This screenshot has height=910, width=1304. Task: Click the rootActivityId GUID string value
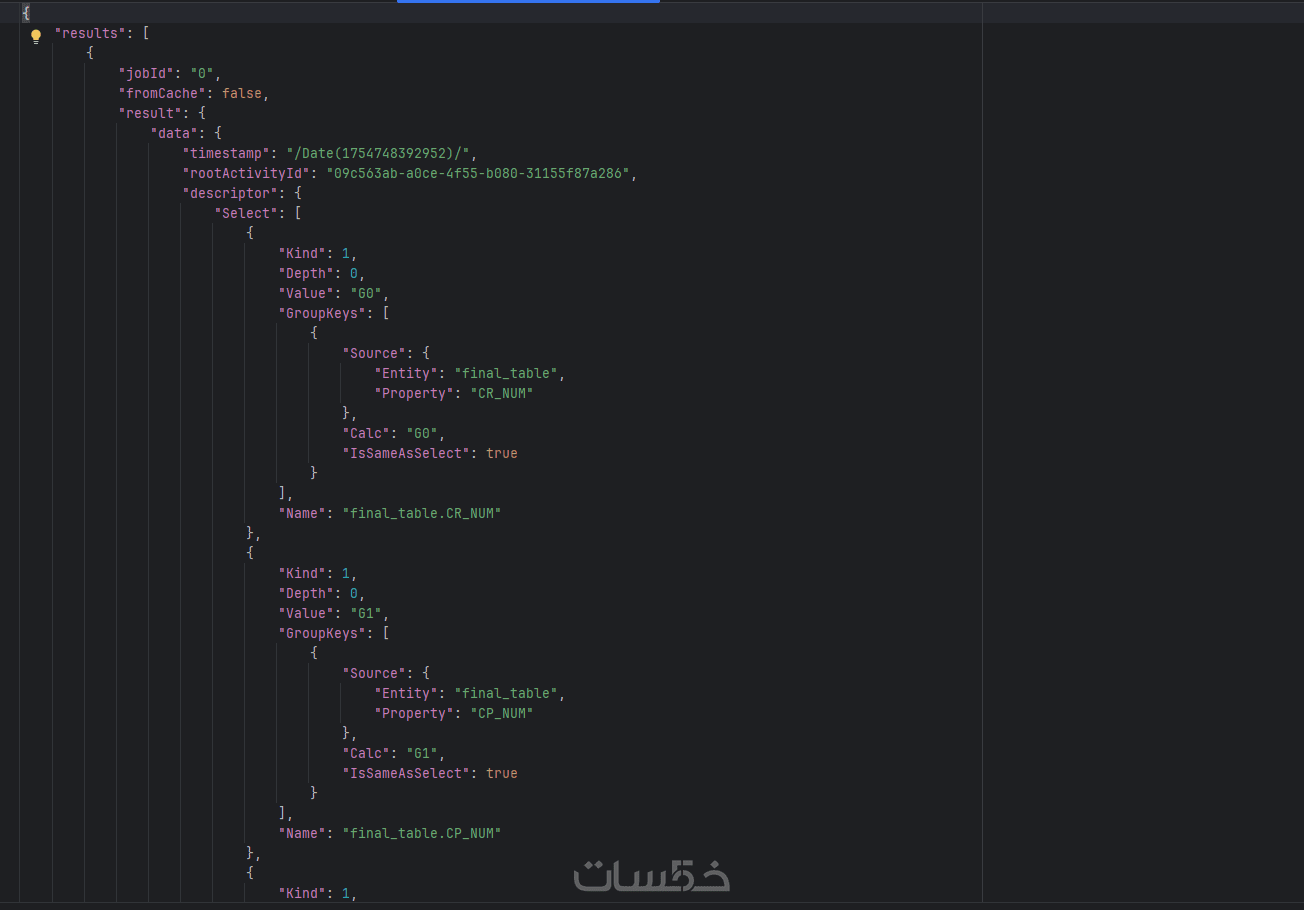[x=481, y=173]
